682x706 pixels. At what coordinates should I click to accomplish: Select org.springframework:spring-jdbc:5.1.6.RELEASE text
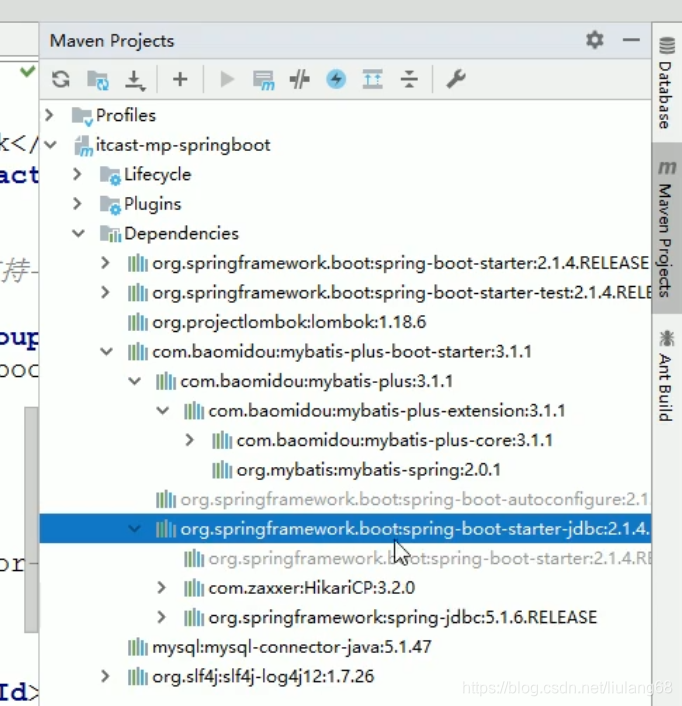point(403,618)
